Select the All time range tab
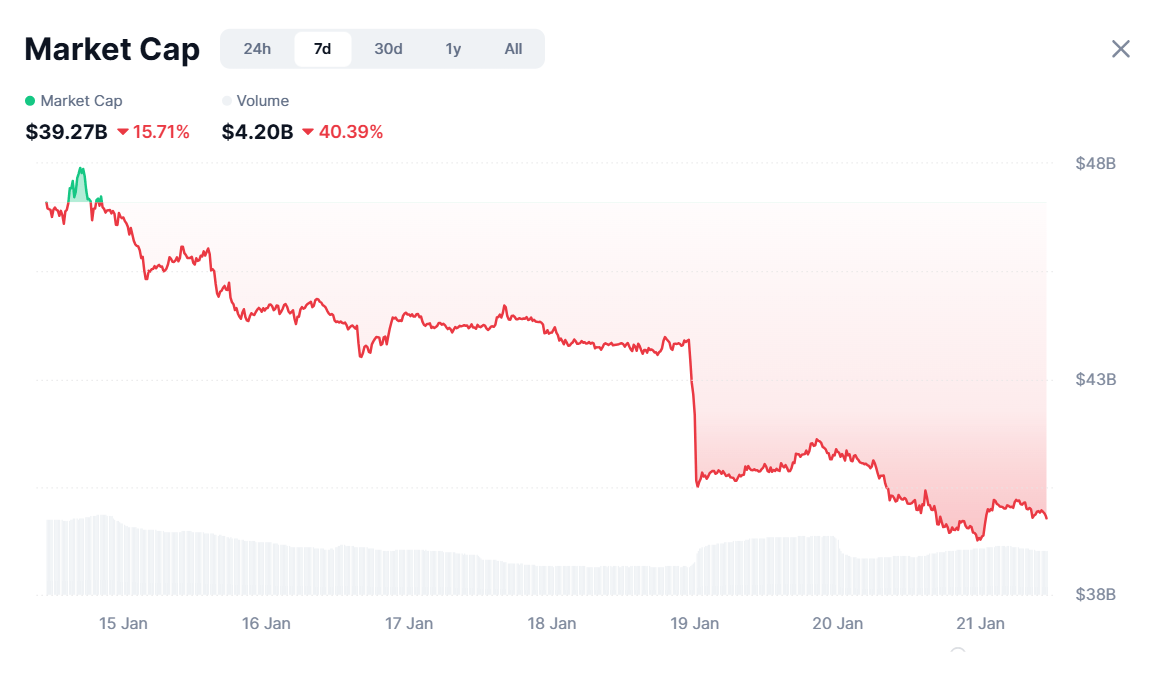Viewport: 1159px width, 675px height. (x=513, y=48)
